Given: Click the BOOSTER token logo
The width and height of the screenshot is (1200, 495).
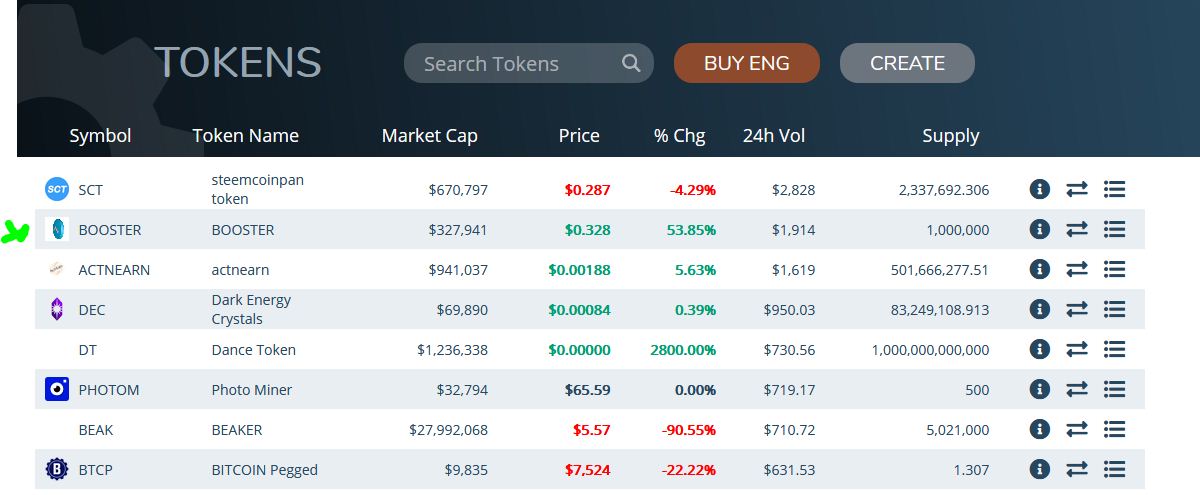Looking at the screenshot, I should click(x=57, y=229).
